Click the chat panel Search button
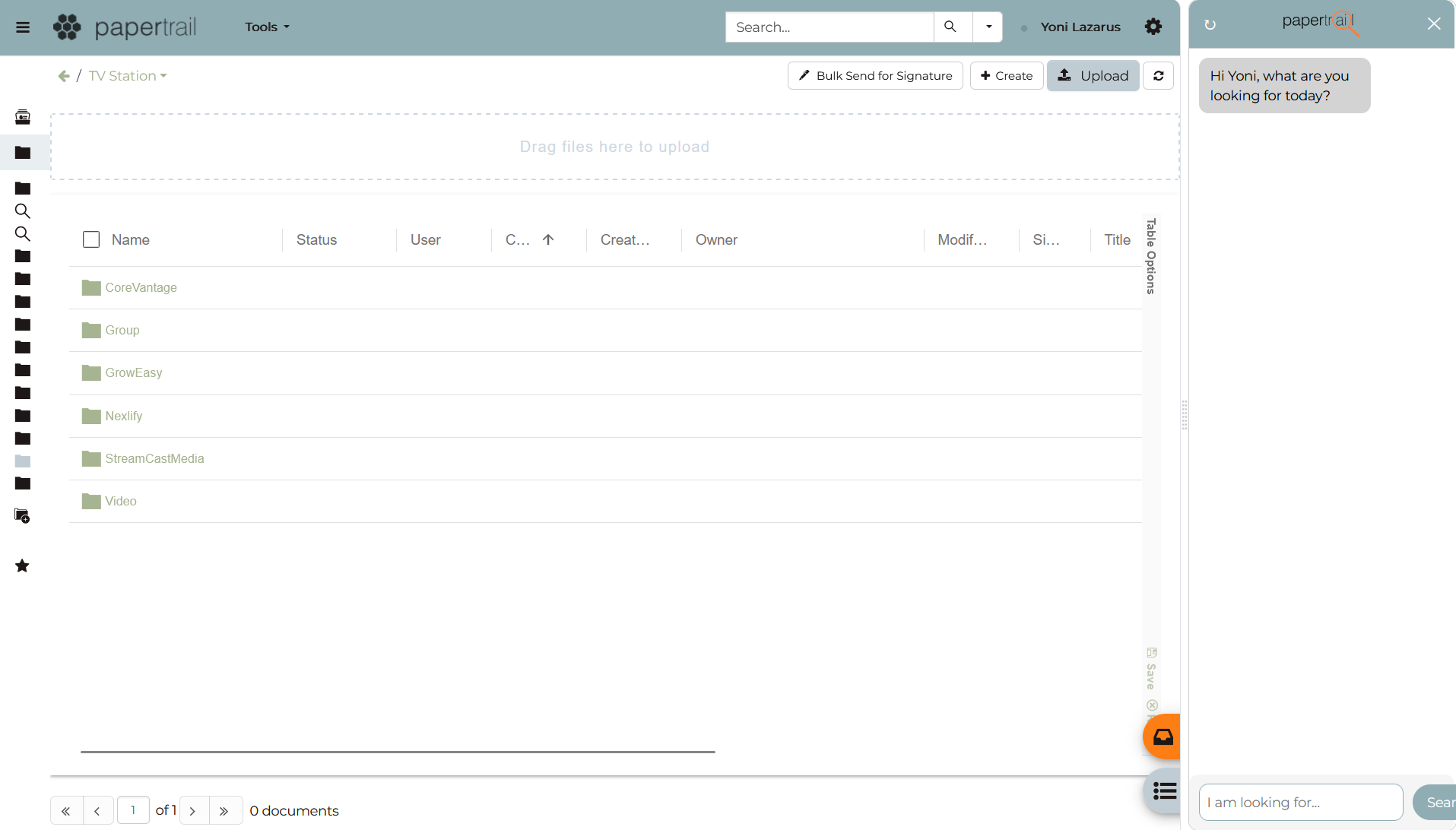 [x=1435, y=803]
